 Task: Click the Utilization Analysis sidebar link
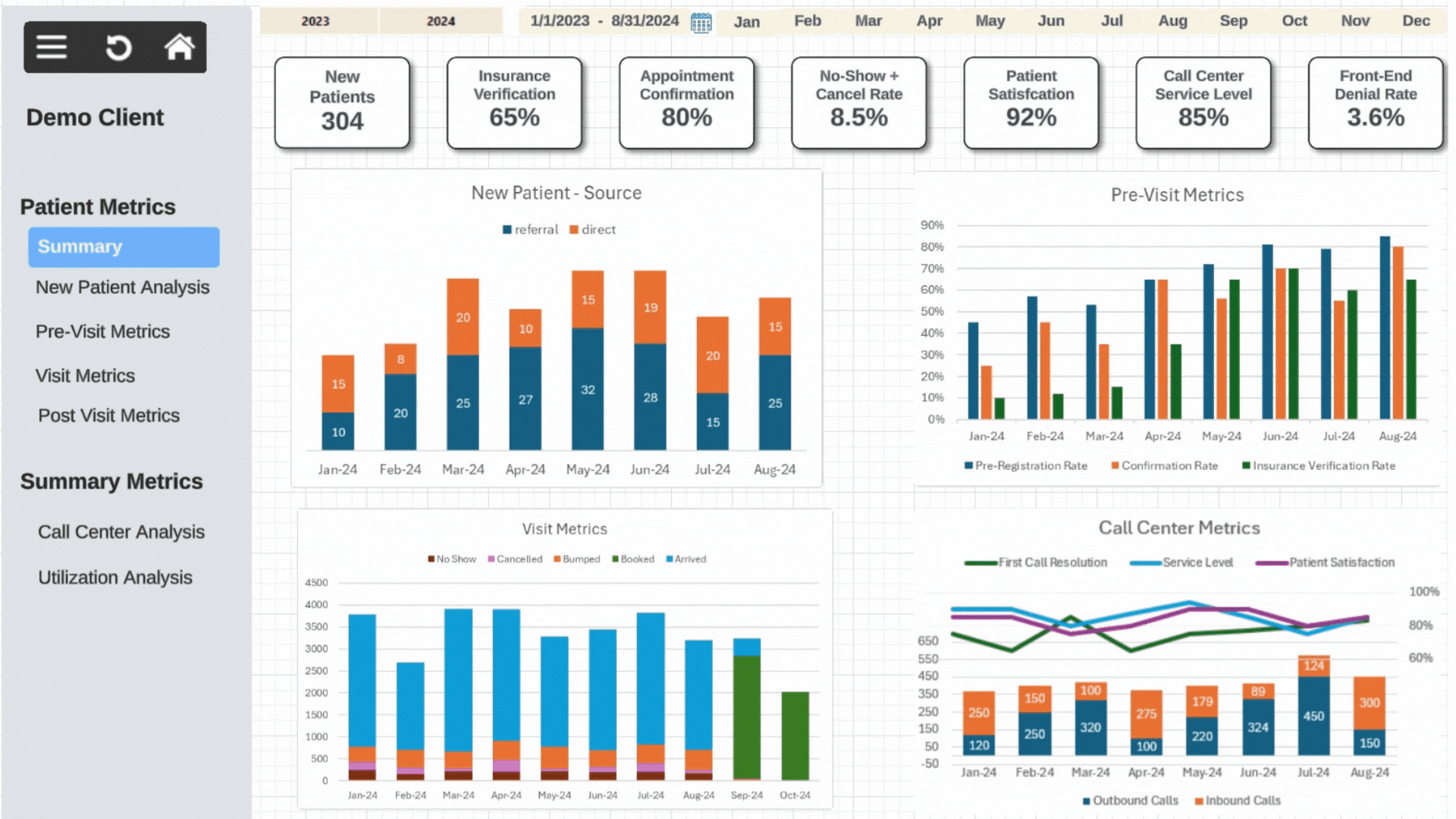click(115, 576)
